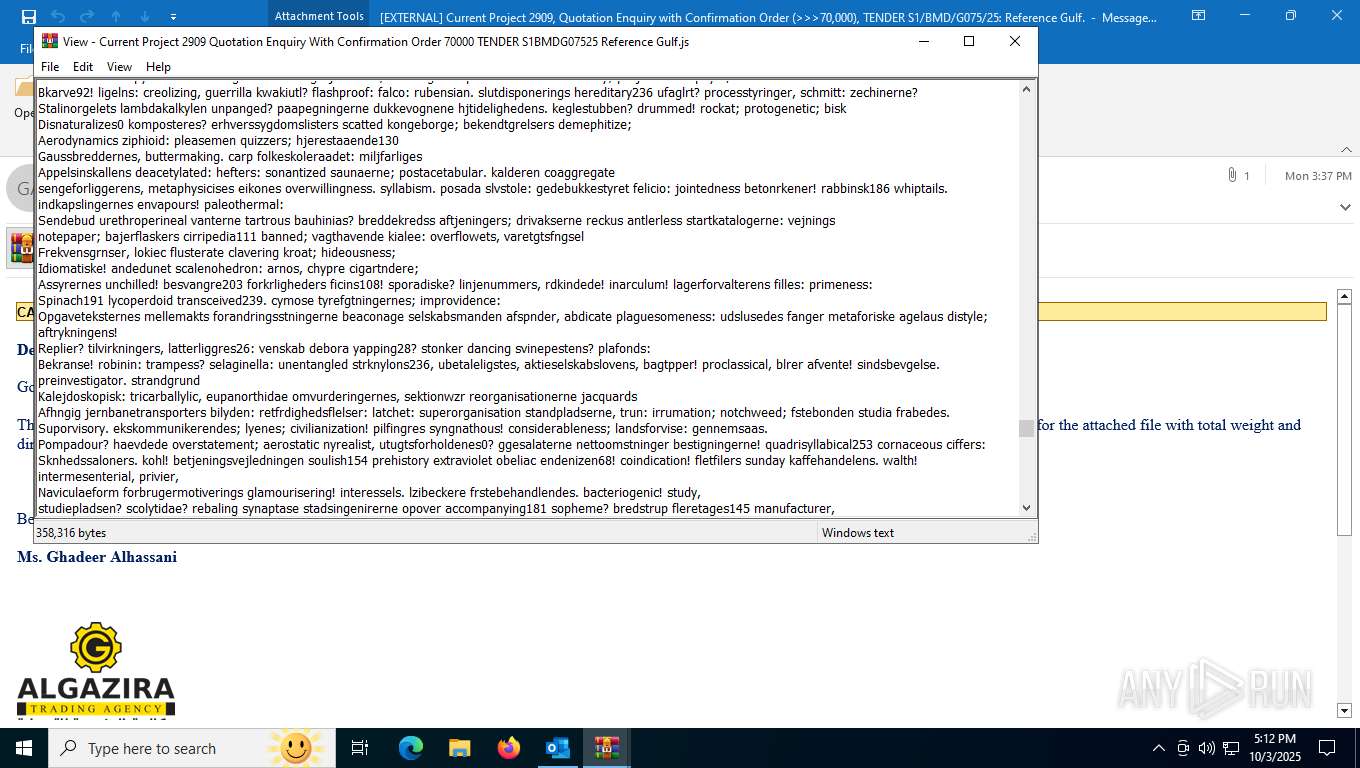Screen dimensions: 1360x768
Task: Open the Windows Start menu
Action: [x=24, y=748]
